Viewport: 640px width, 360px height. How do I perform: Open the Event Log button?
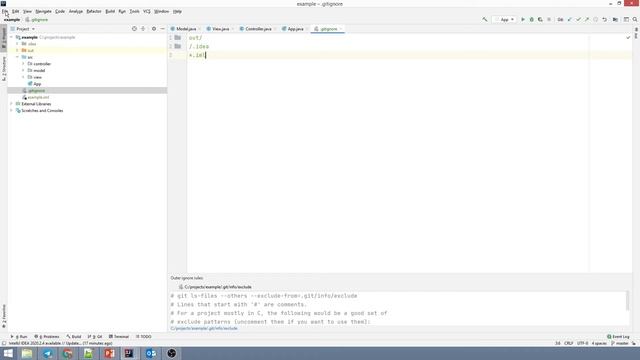[618, 337]
